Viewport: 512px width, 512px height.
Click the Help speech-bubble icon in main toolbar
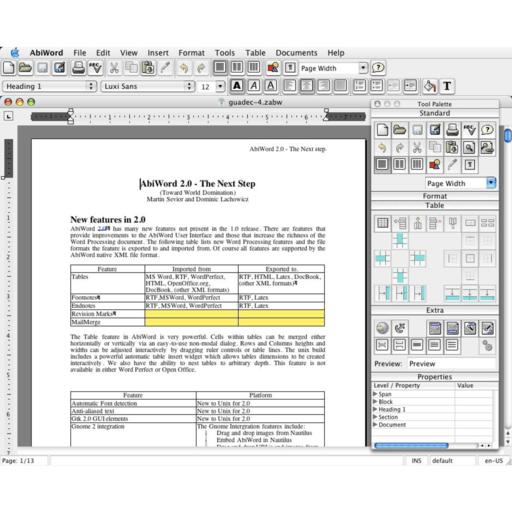point(378,68)
